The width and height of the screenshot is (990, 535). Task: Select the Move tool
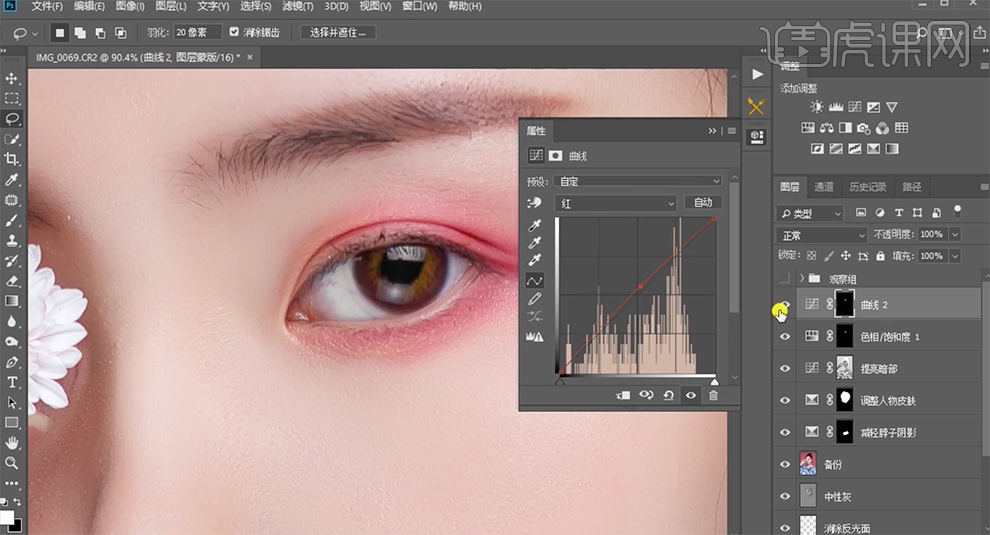[11, 78]
